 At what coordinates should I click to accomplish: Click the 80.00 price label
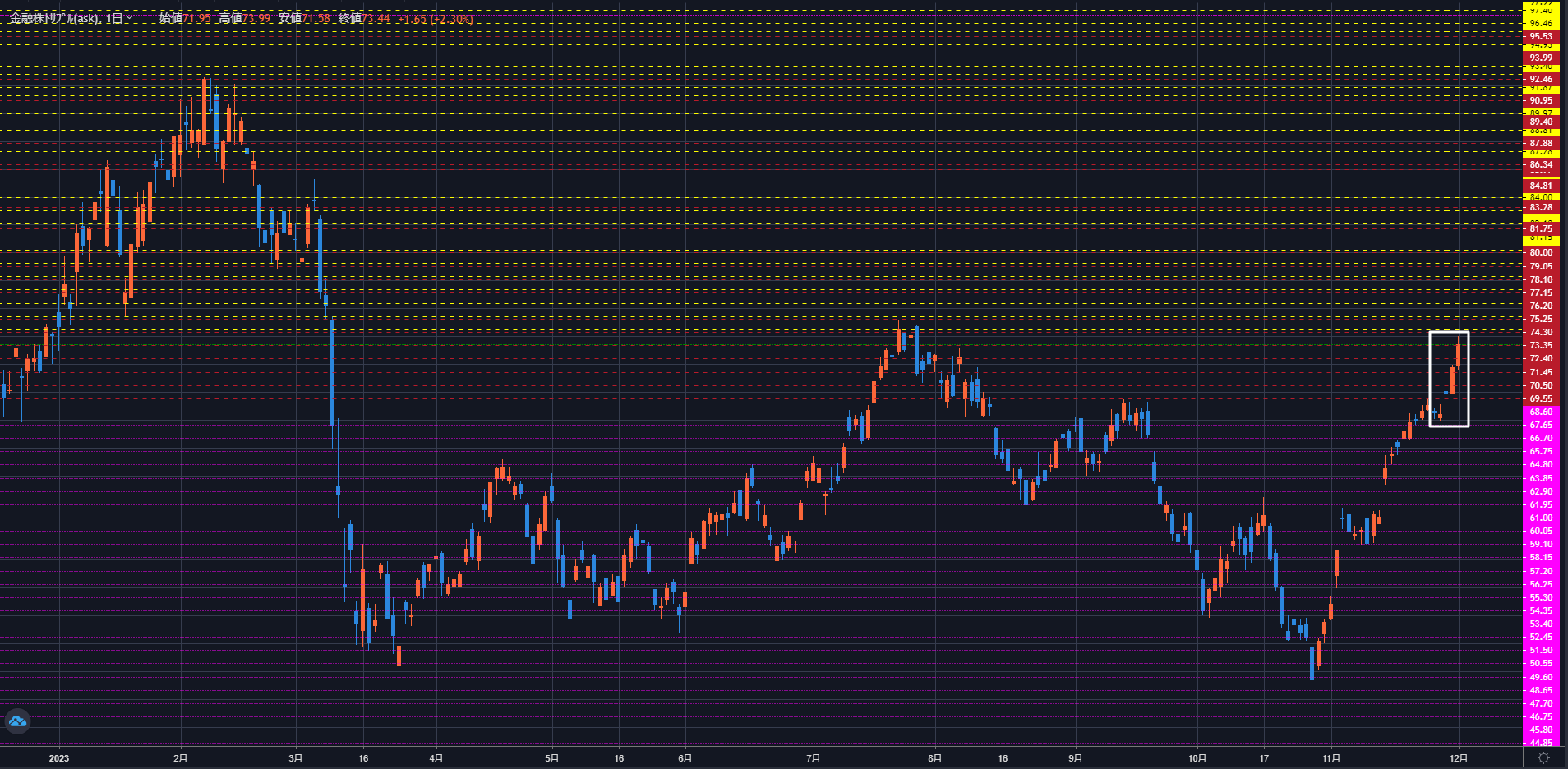click(x=1541, y=252)
